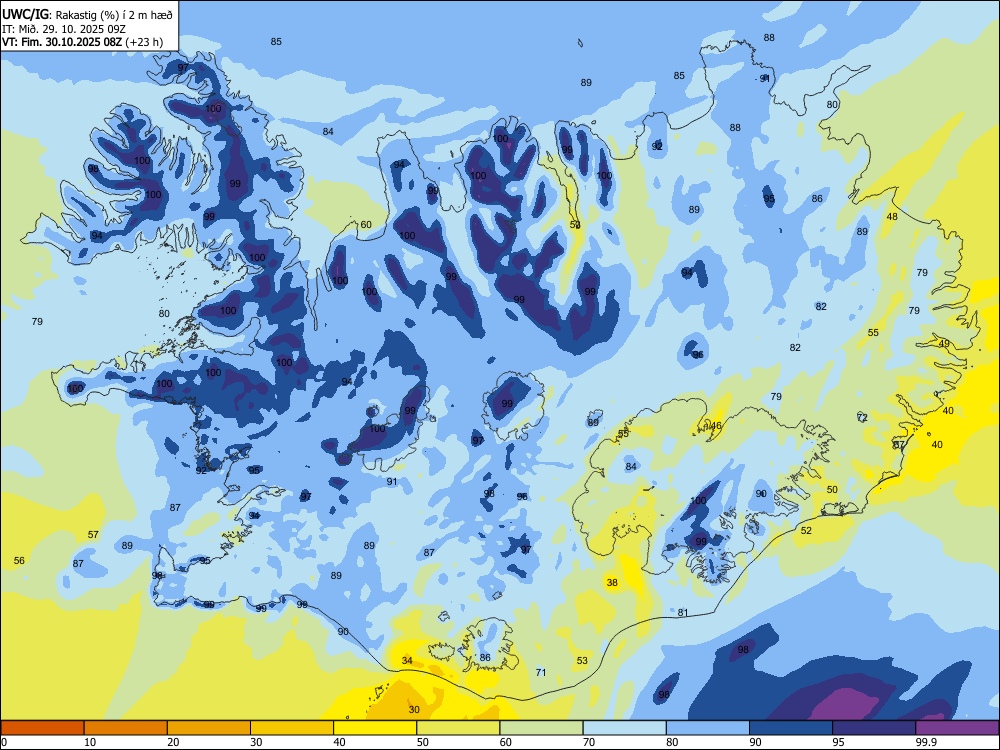Click the dark blue 90–95 legend swatch

tap(791, 728)
